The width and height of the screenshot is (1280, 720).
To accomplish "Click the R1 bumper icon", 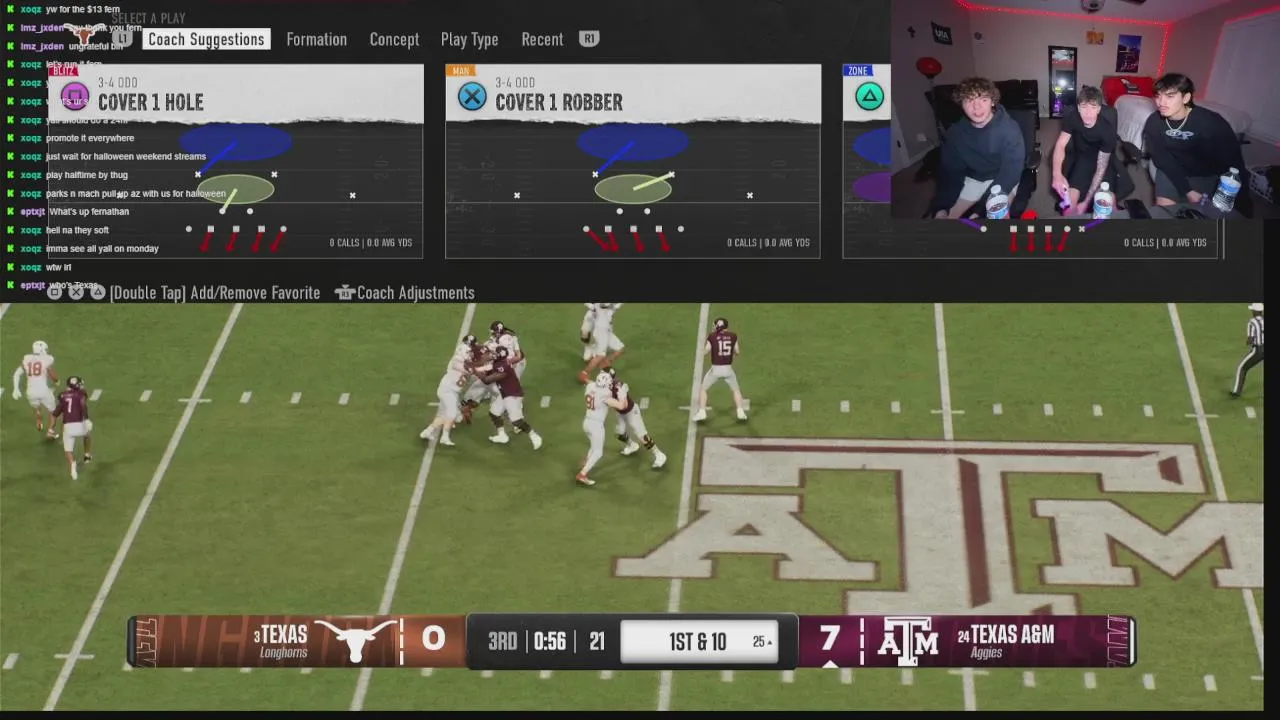I will pyautogui.click(x=589, y=38).
